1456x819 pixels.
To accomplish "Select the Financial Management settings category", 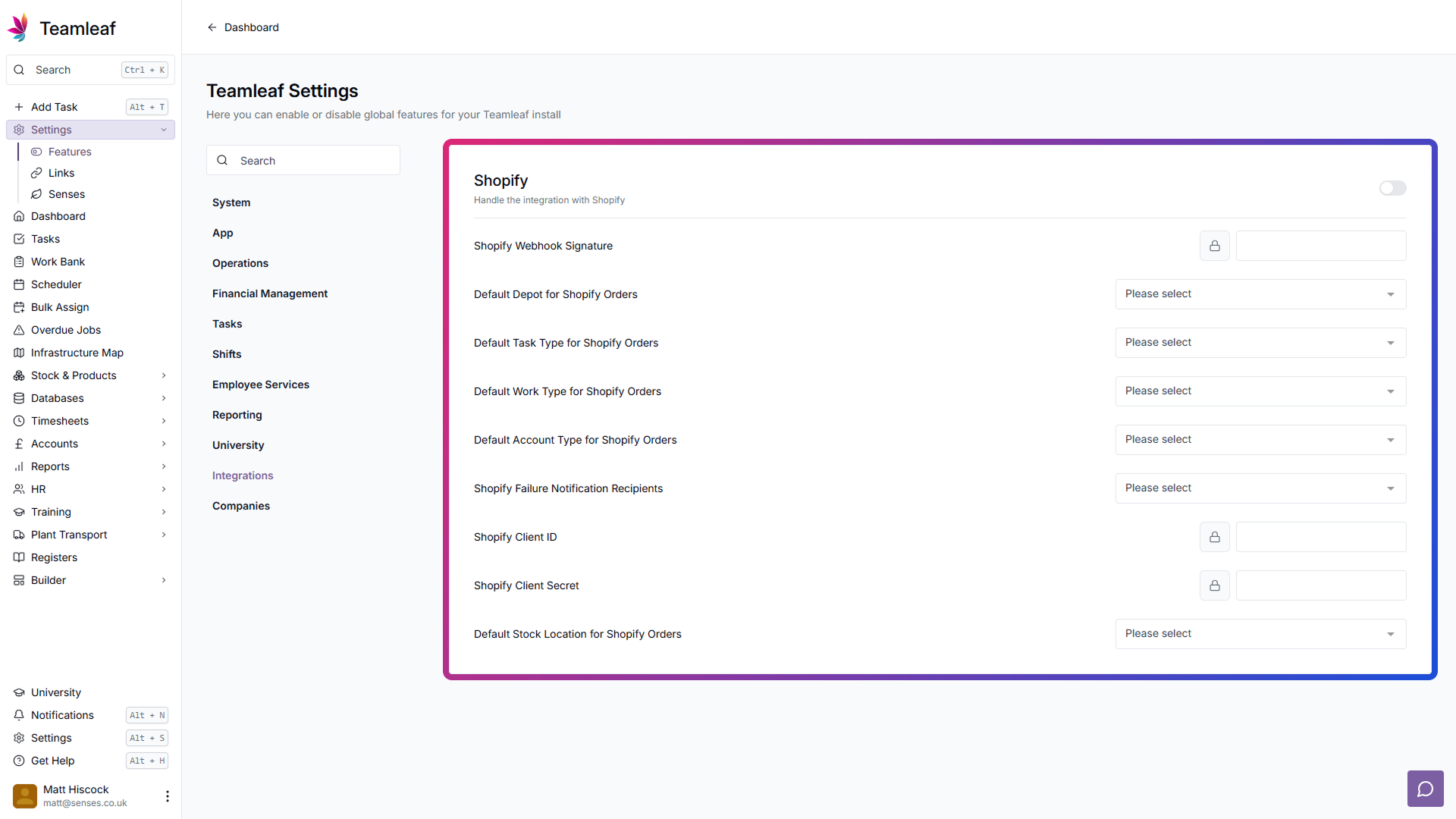I will [270, 293].
